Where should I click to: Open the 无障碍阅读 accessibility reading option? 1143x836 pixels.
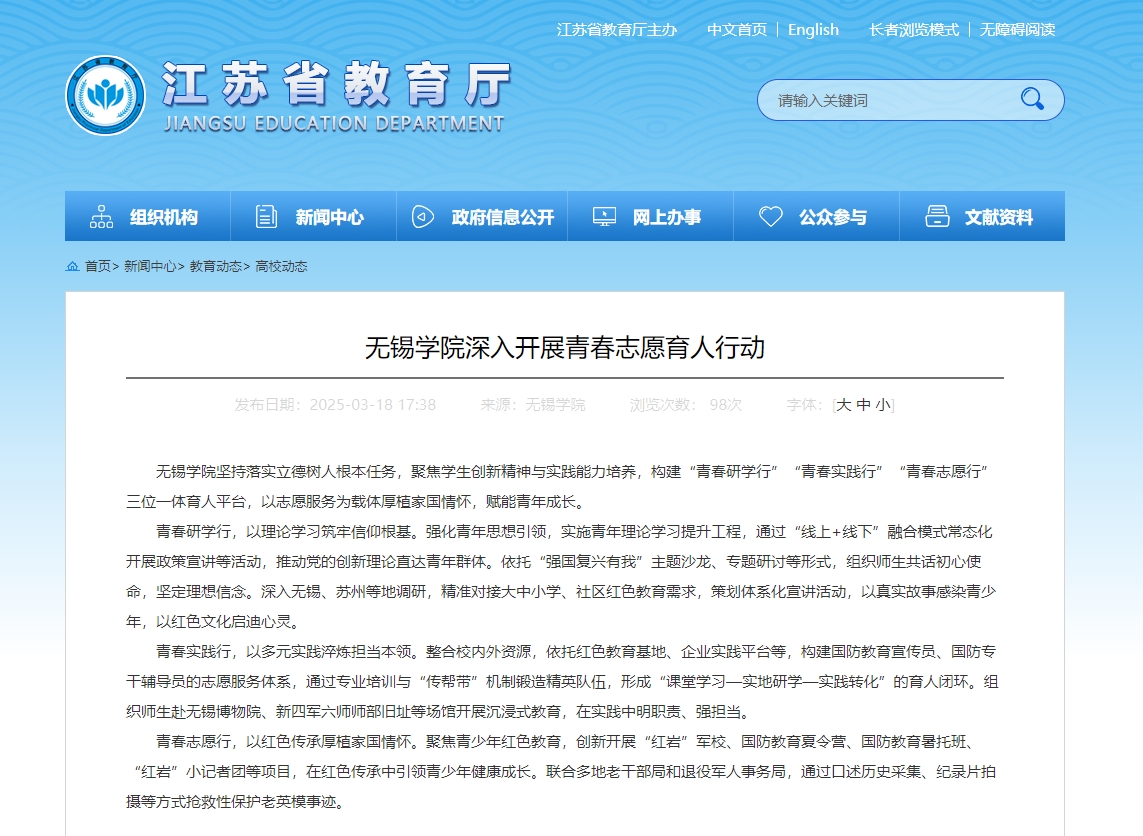click(x=1017, y=30)
